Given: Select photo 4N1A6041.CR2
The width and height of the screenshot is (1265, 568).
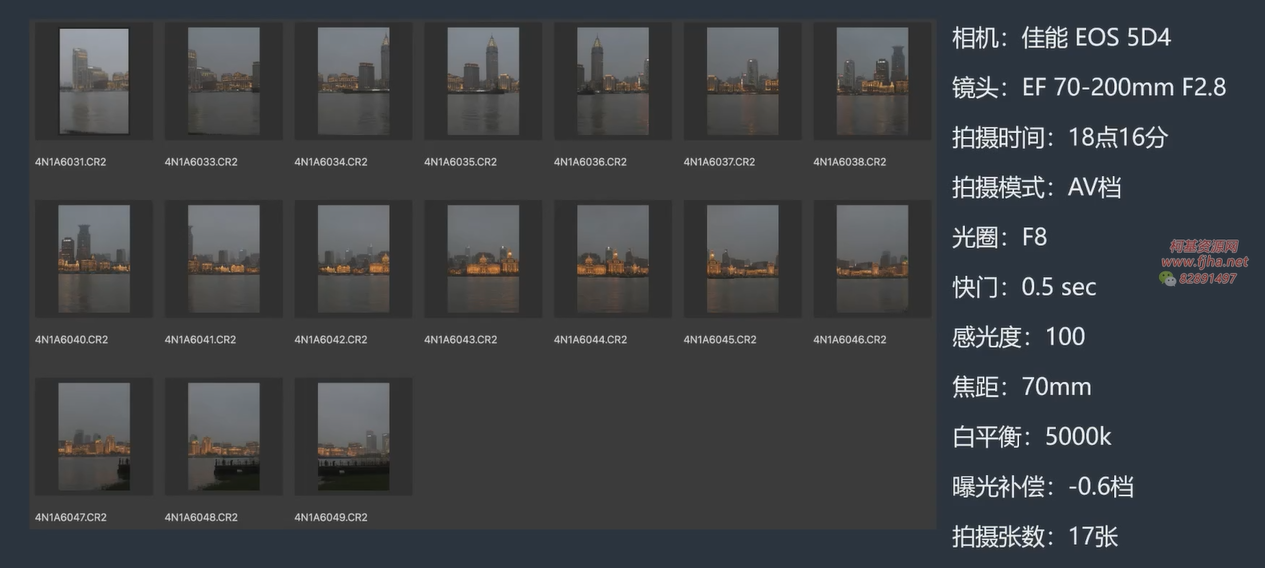Looking at the screenshot, I should coord(223,259).
